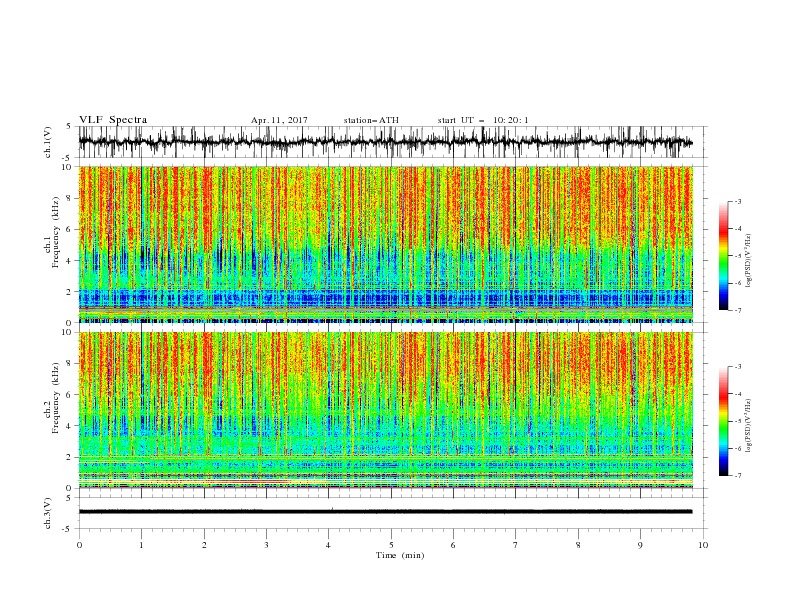
Task: Click time-axis tick label "3"
Action: pyautogui.click(x=266, y=545)
